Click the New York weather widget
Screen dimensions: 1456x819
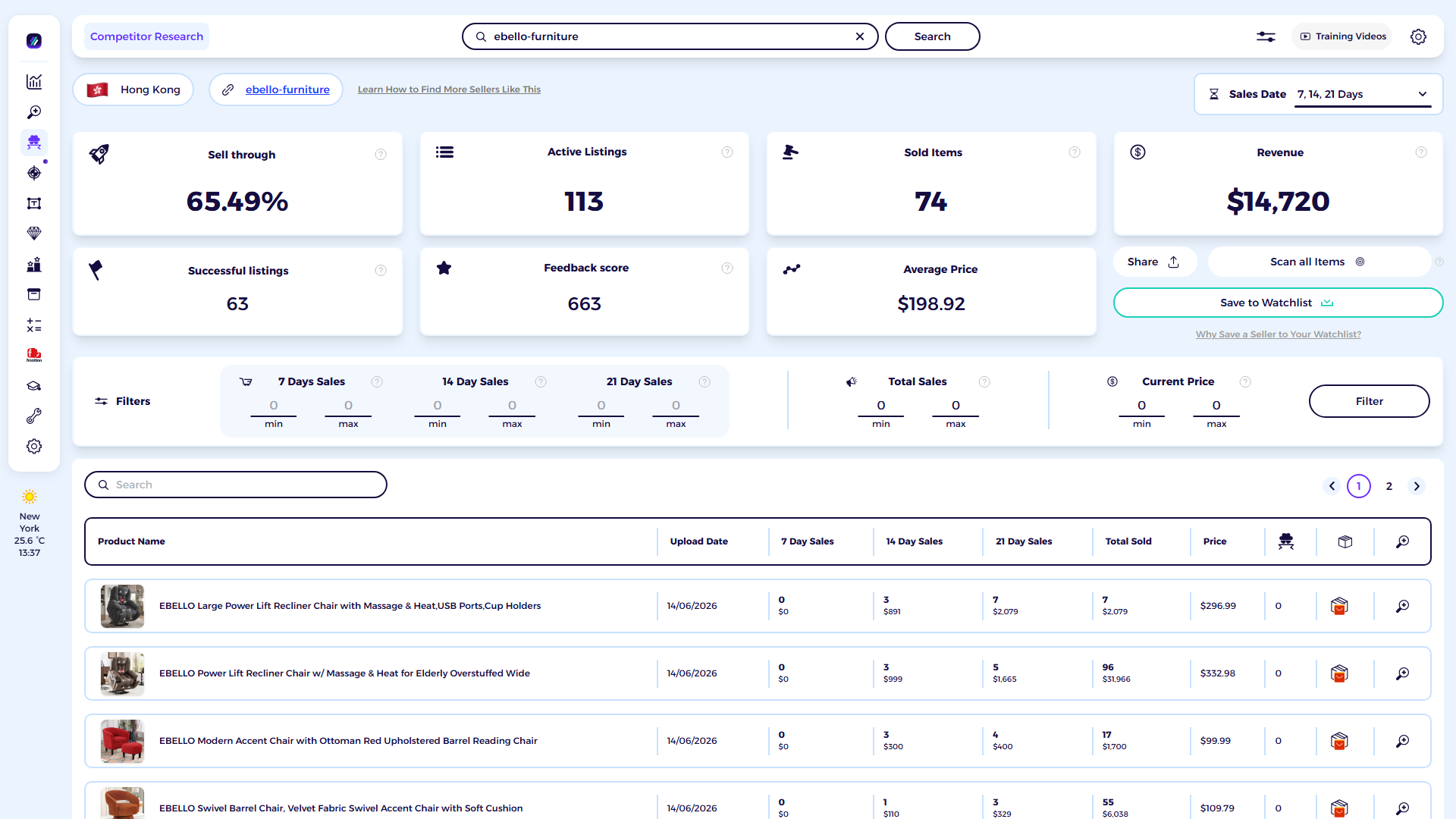click(x=30, y=524)
